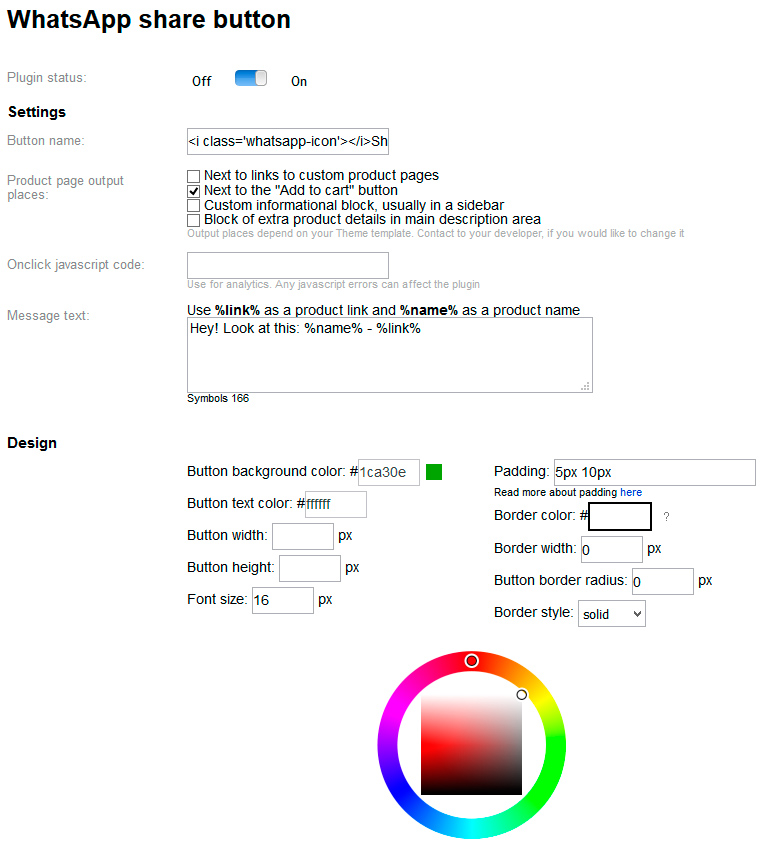The image size is (780, 852).
Task: Click the Font size field
Action: (283, 600)
